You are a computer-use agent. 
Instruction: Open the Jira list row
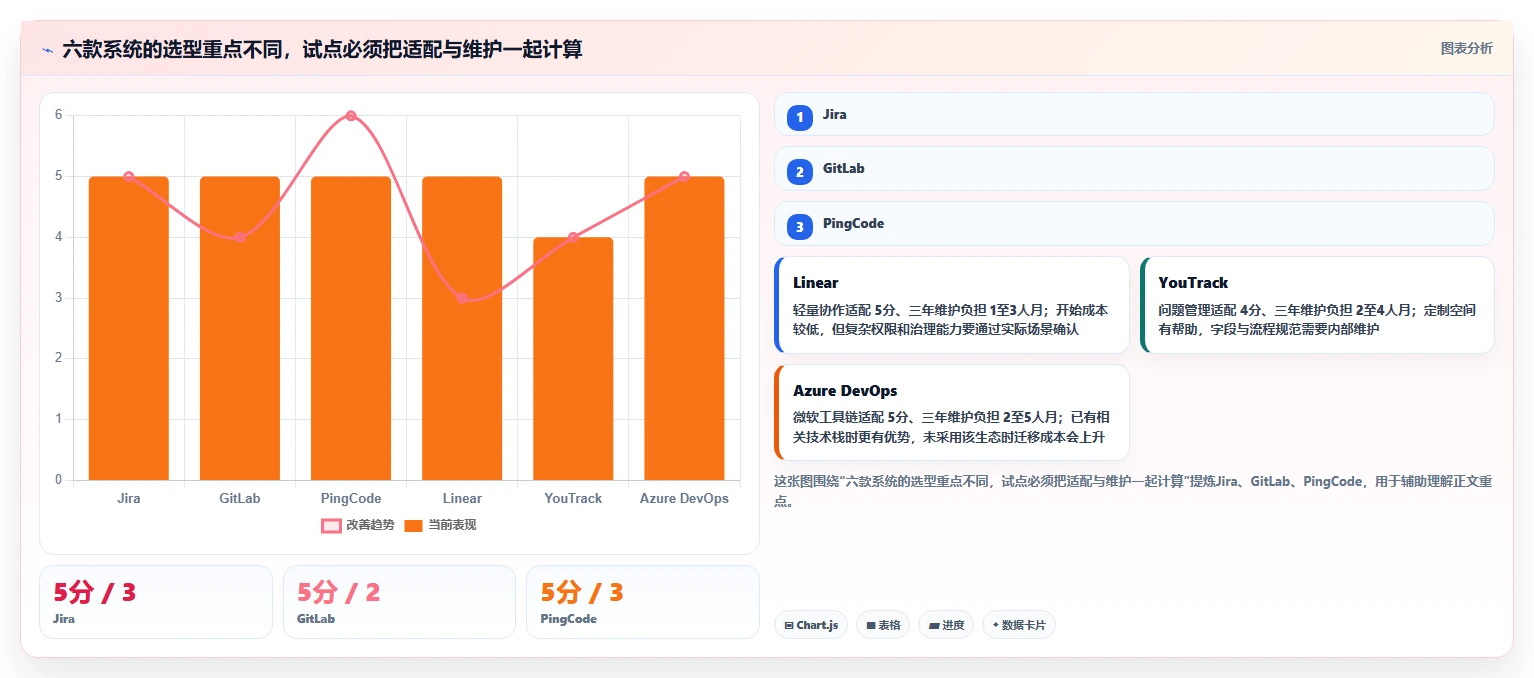(x=1134, y=114)
